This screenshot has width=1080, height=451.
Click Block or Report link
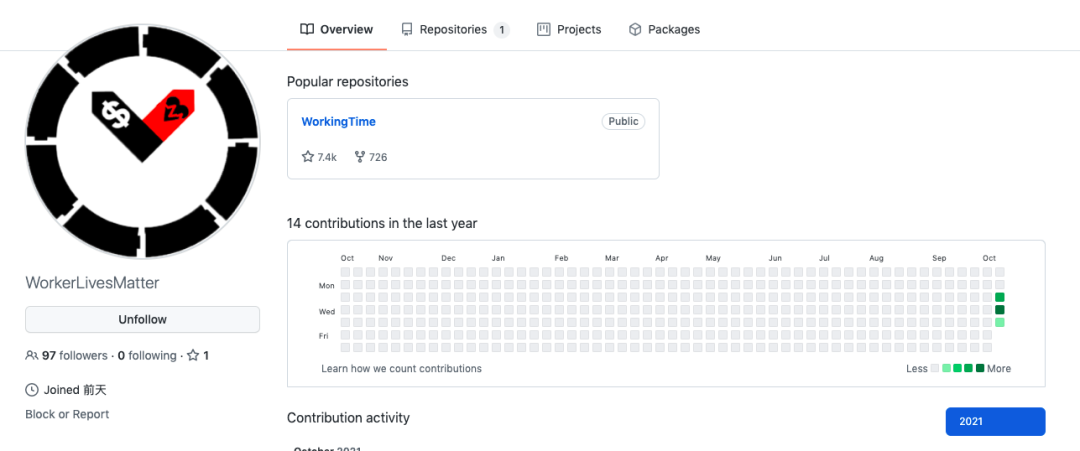pyautogui.click(x=67, y=415)
